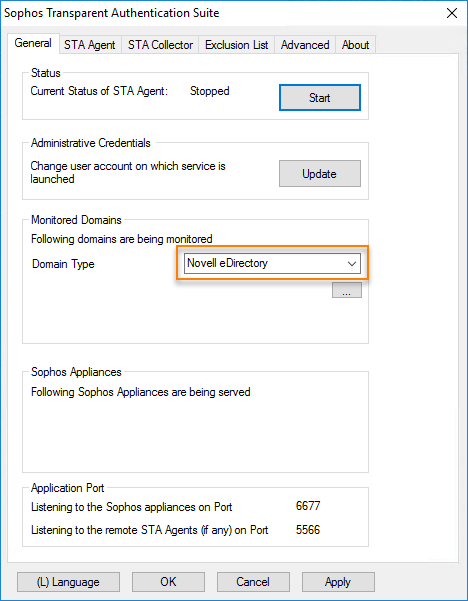Click the Update credentials button
This screenshot has height=601, width=468.
coord(320,174)
